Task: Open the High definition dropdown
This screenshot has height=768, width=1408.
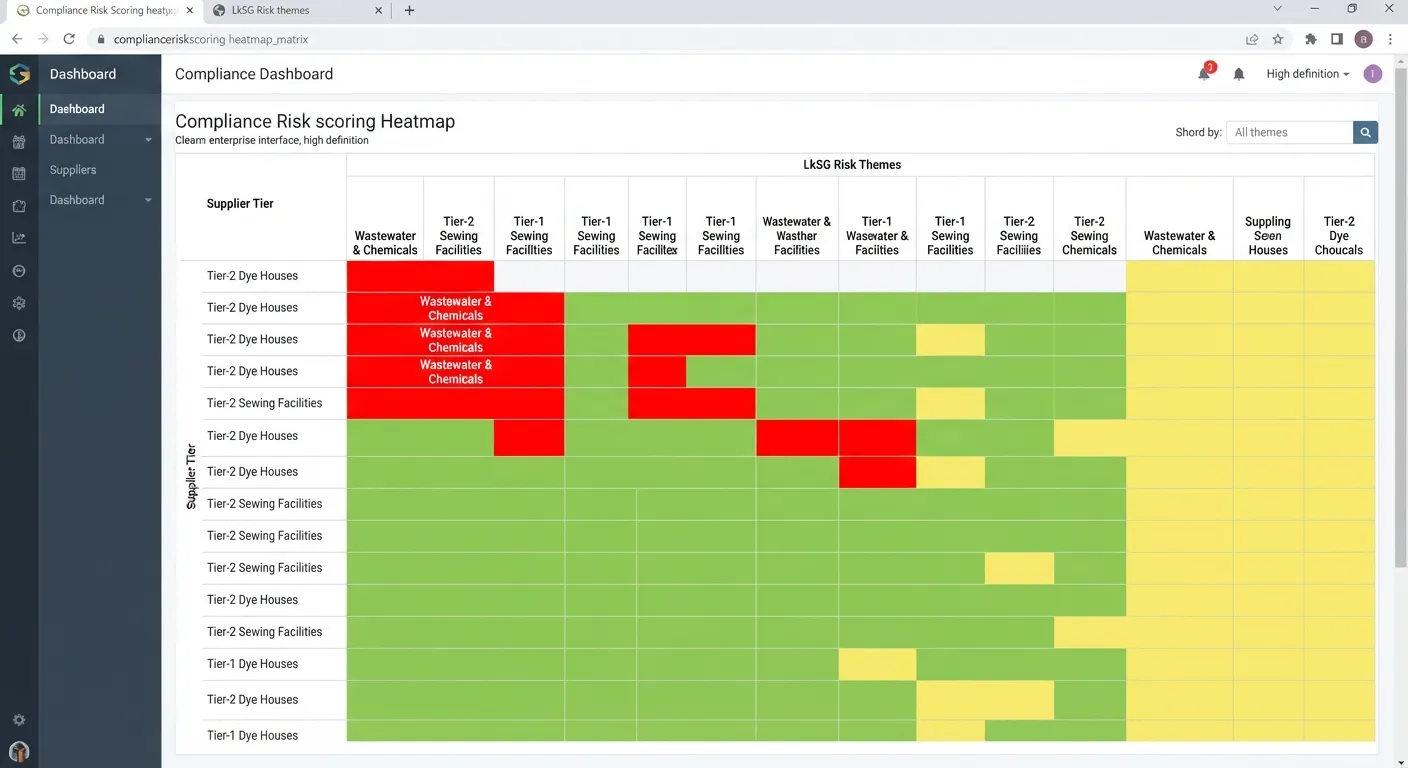Action: 1307,74
